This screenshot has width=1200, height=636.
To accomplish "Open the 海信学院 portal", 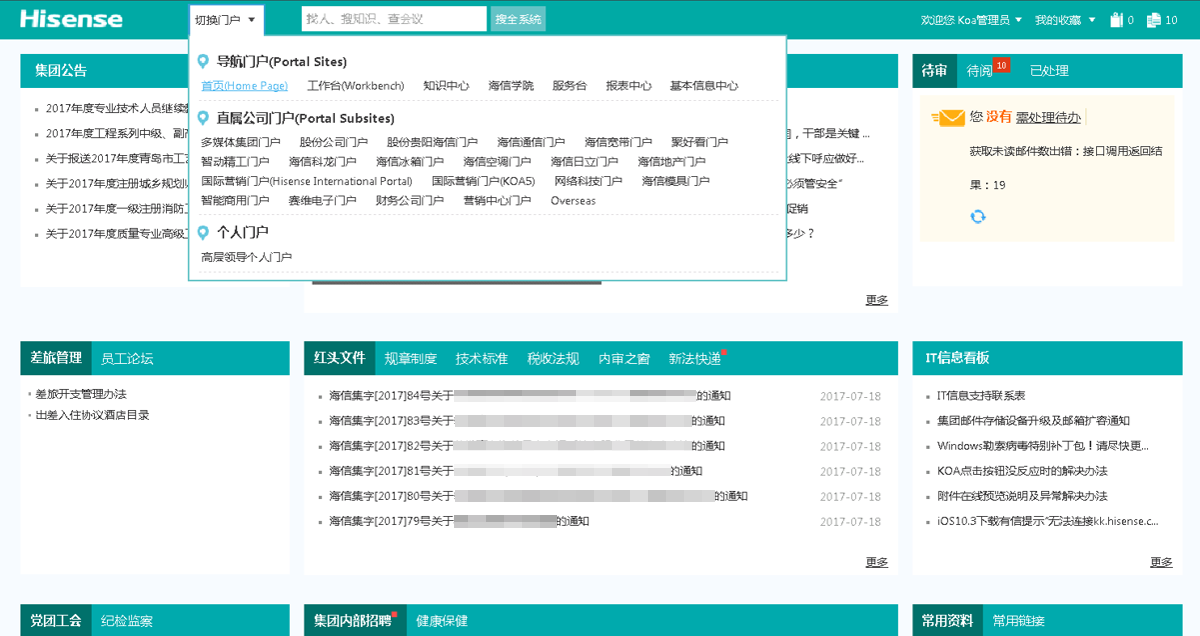I will [x=511, y=86].
